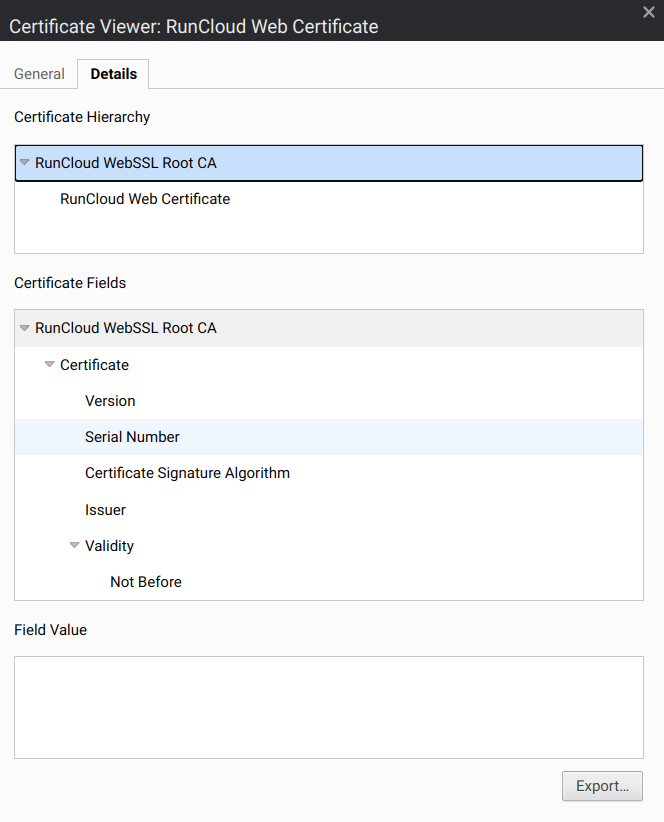The width and height of the screenshot is (664, 822).
Task: Select the Serial Number field
Action: tap(329, 437)
